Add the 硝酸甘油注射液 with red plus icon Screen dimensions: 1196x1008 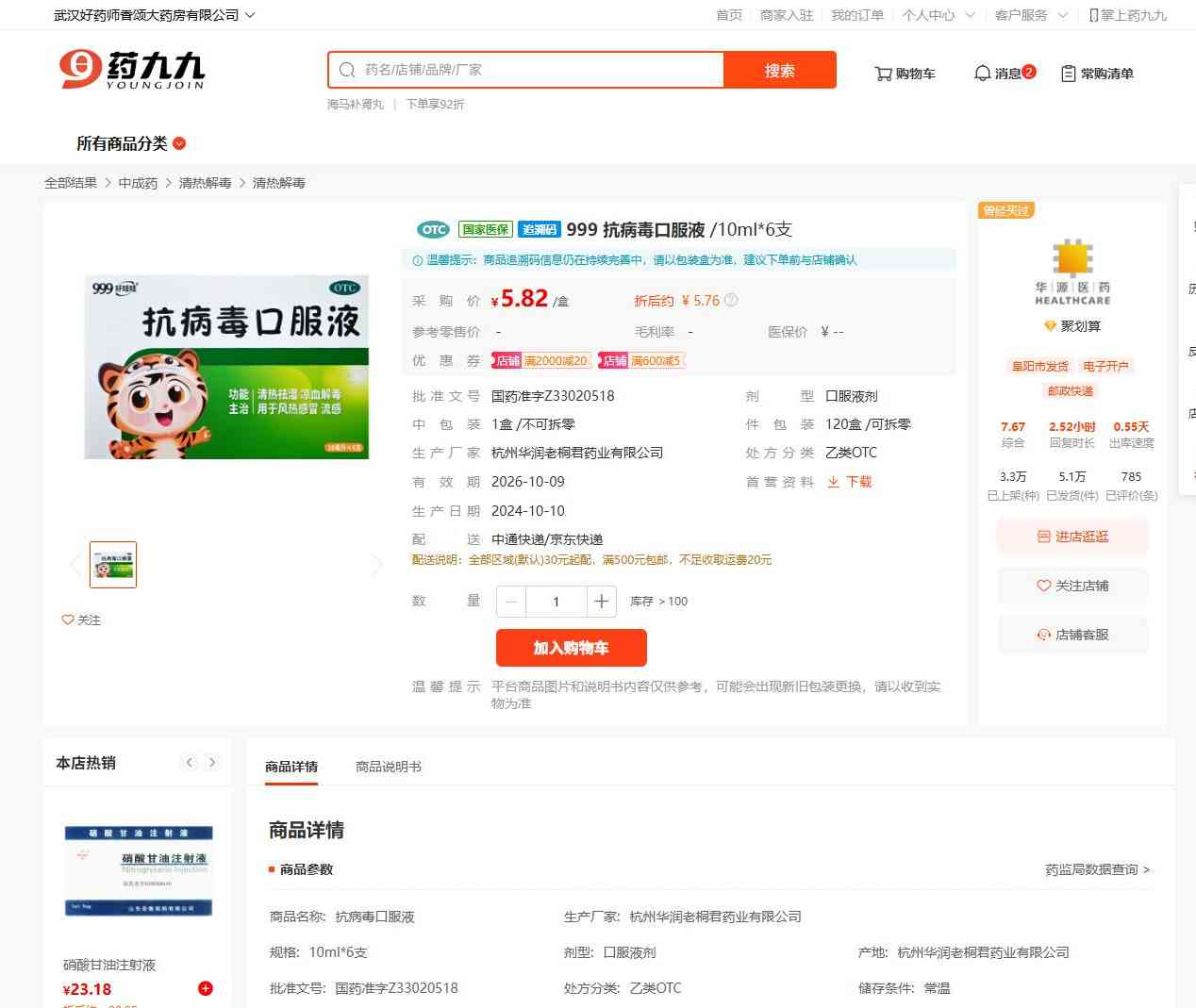pyautogui.click(x=205, y=988)
